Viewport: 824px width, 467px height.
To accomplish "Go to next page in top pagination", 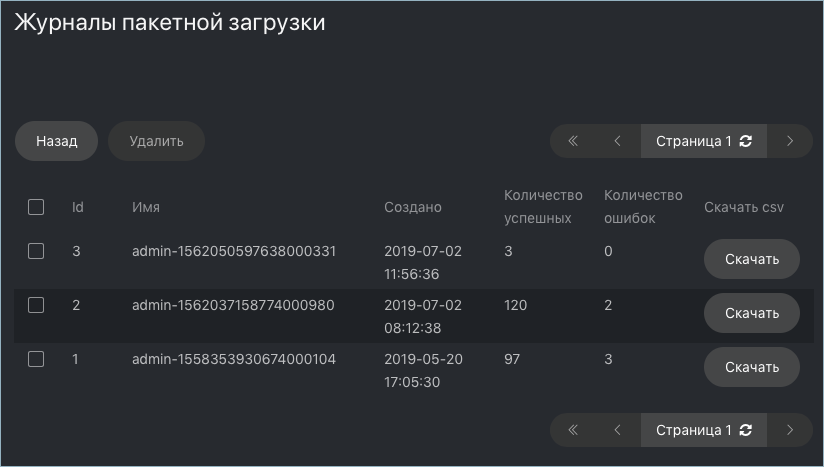I will click(x=790, y=141).
